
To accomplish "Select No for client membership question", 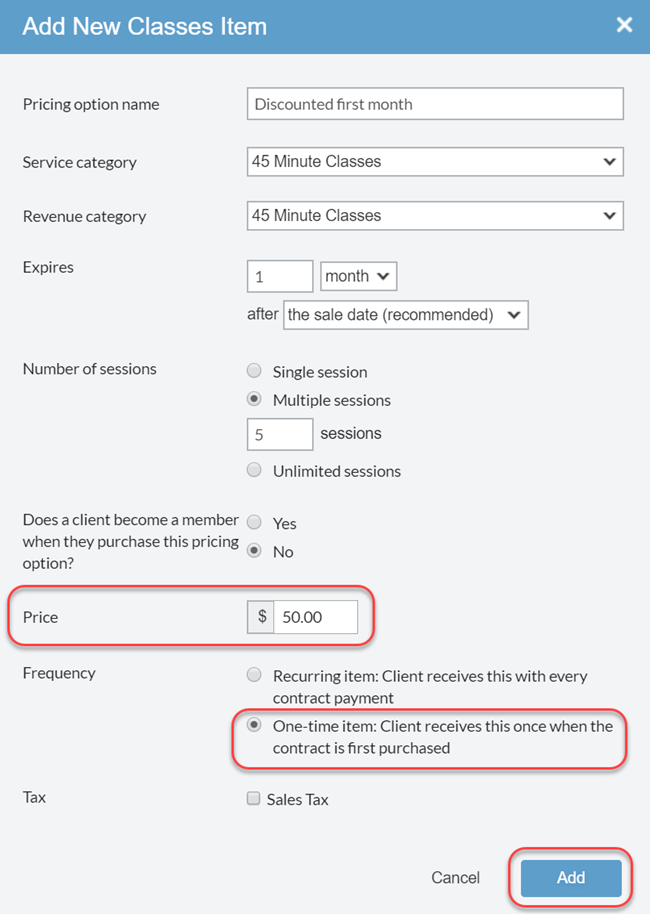I will coord(253,549).
